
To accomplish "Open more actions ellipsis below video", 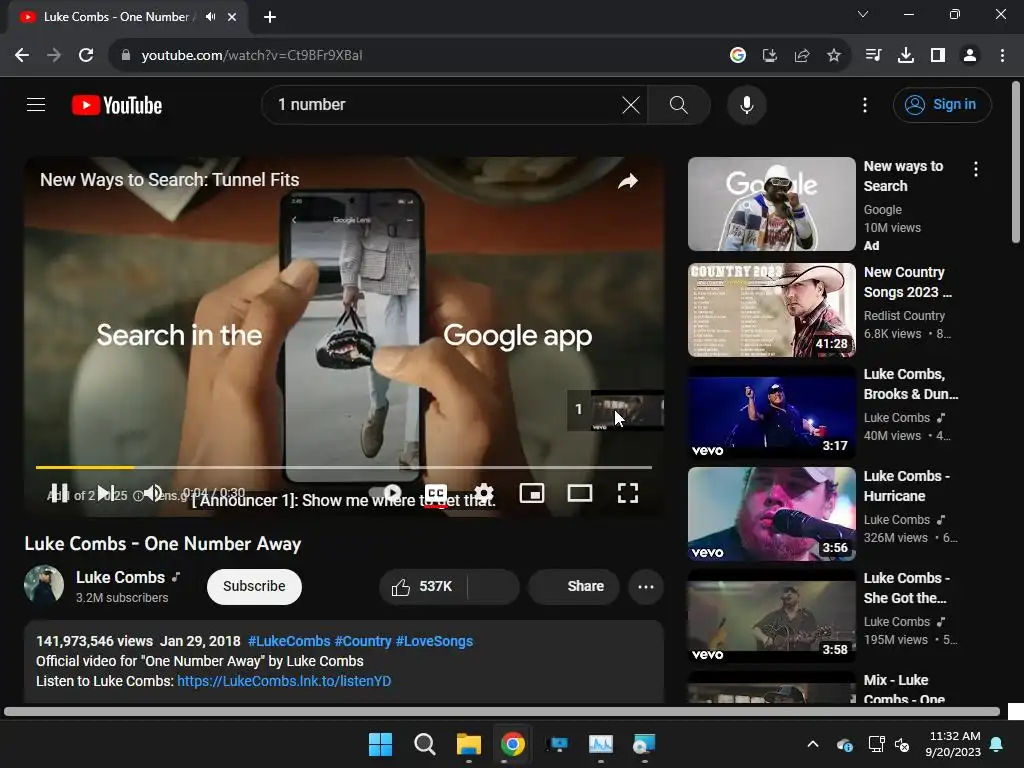I will coord(646,586).
